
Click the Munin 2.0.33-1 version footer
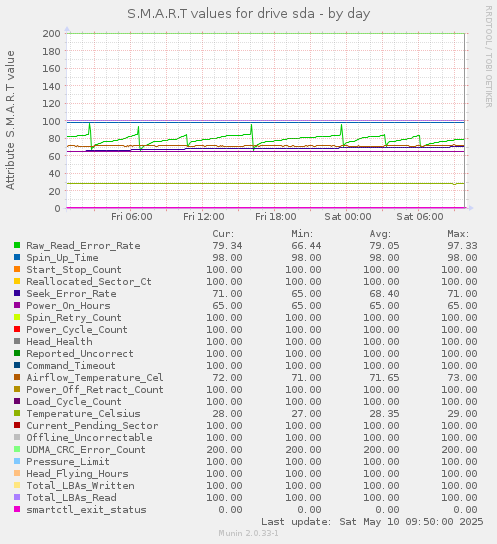pyautogui.click(x=248, y=533)
